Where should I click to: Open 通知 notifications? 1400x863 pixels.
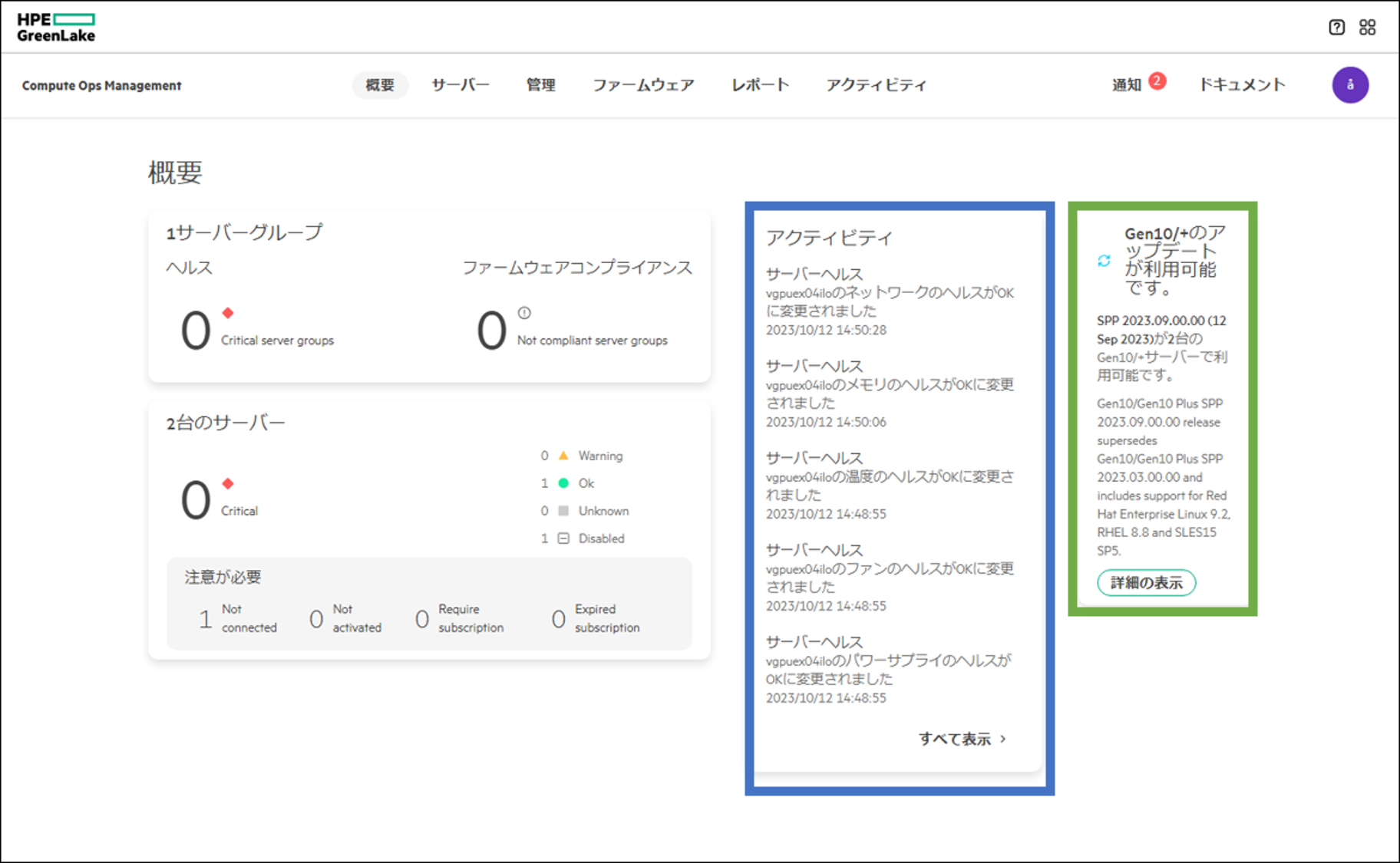[1127, 85]
